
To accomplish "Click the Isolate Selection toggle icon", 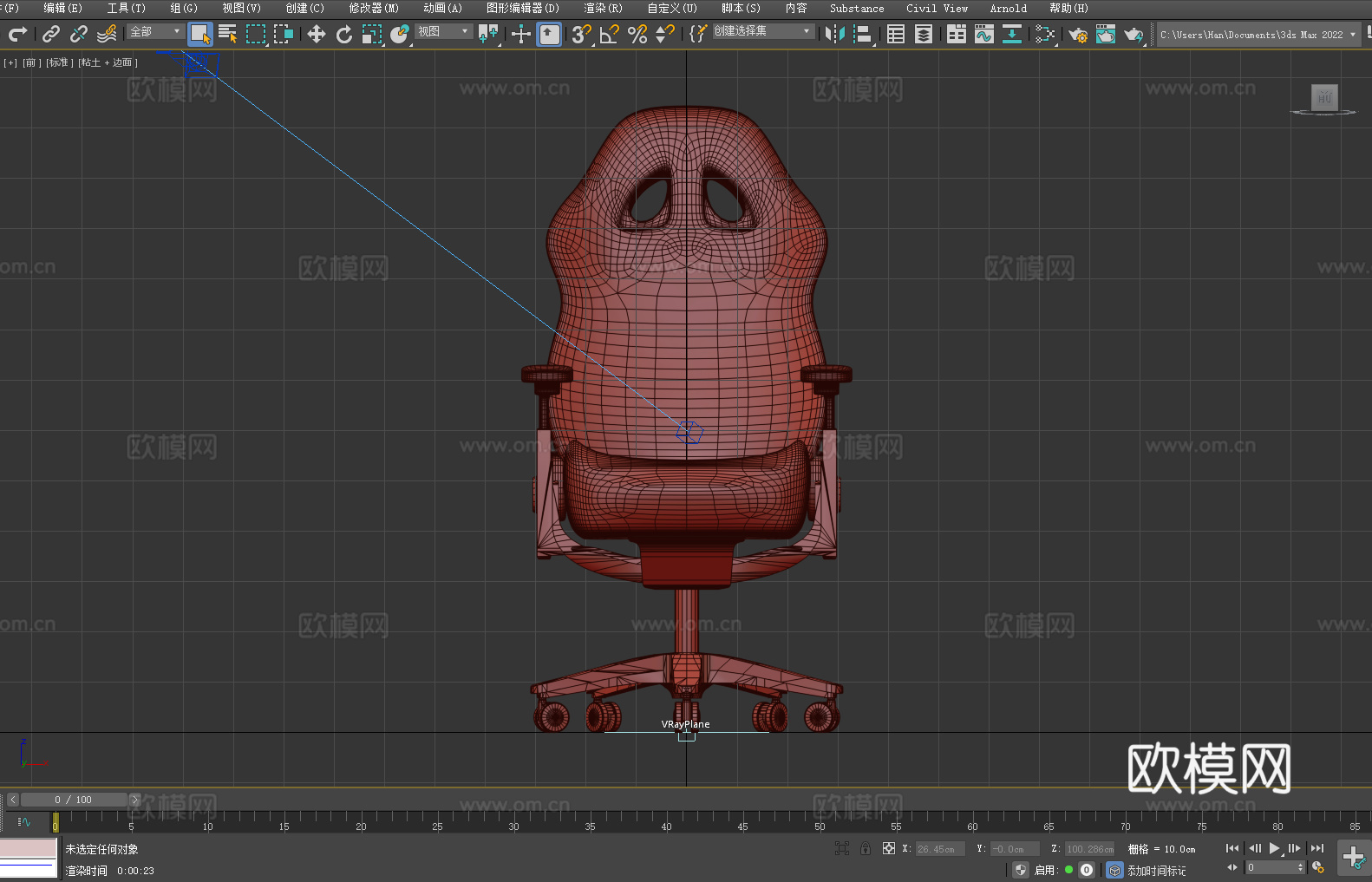I will (841, 848).
